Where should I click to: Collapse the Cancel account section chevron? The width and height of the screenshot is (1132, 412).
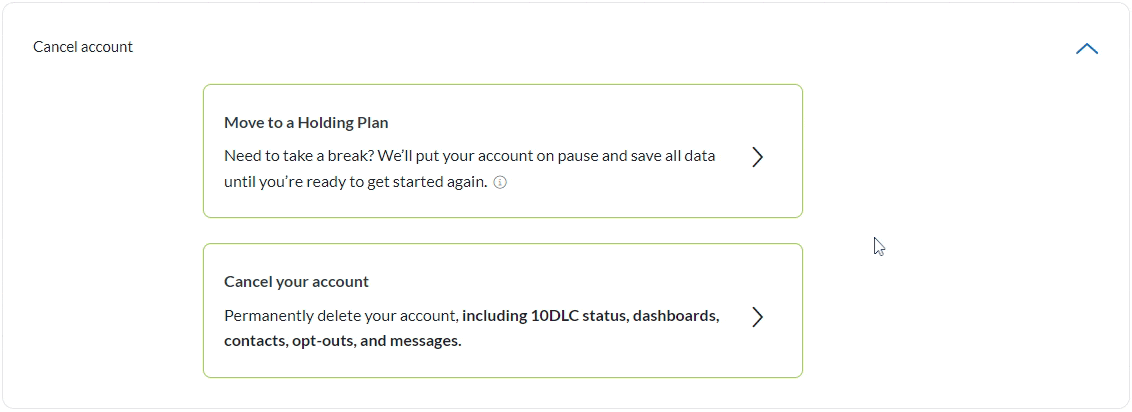pyautogui.click(x=1086, y=48)
